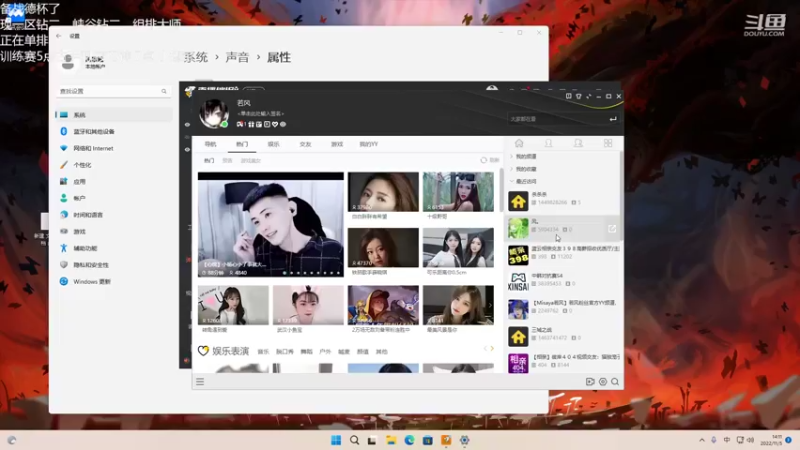Select 辅助功能 in Settings sidebar

114,248
